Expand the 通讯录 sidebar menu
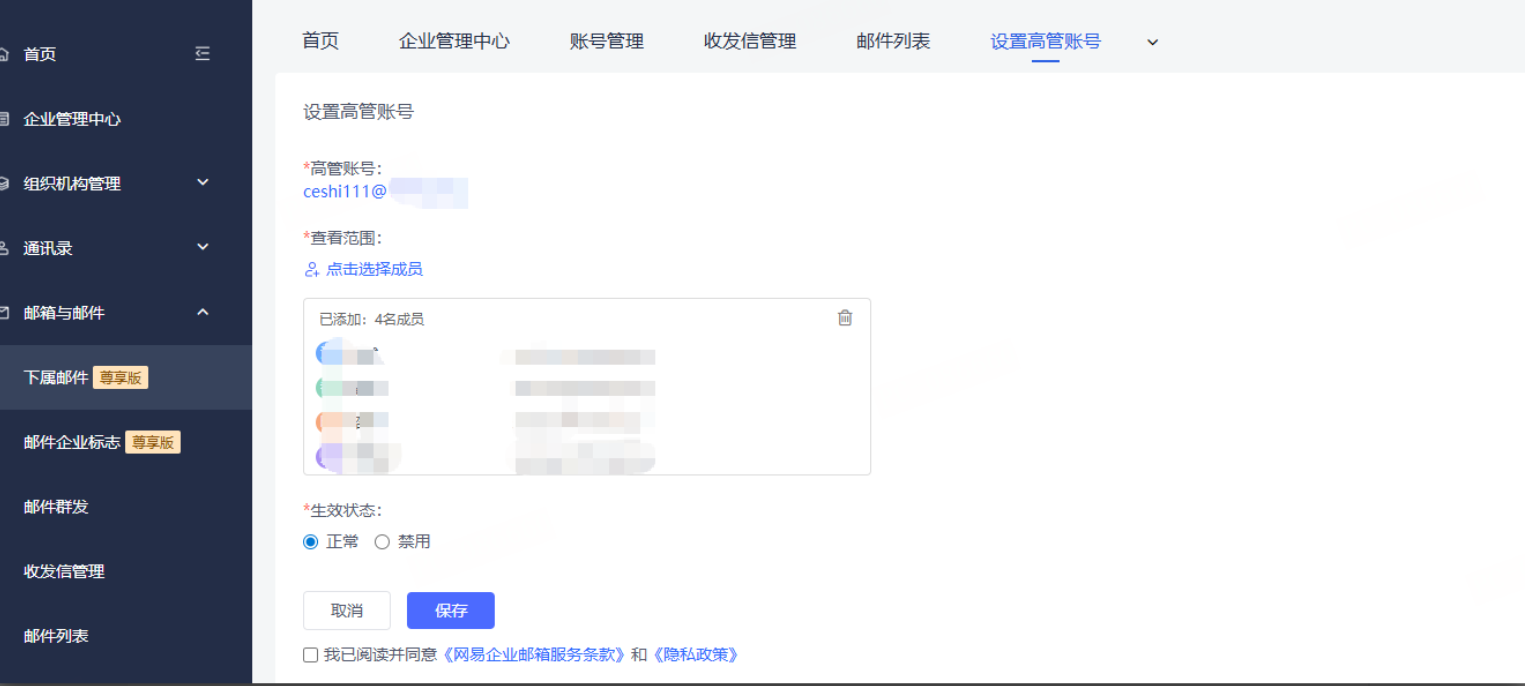 point(203,248)
